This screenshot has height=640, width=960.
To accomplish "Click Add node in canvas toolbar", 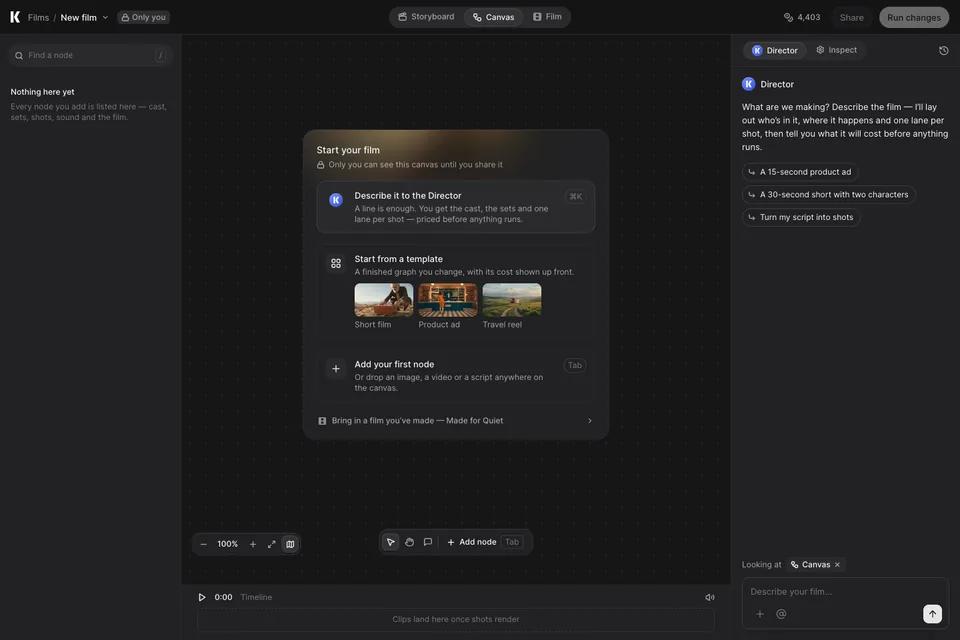I will point(484,542).
